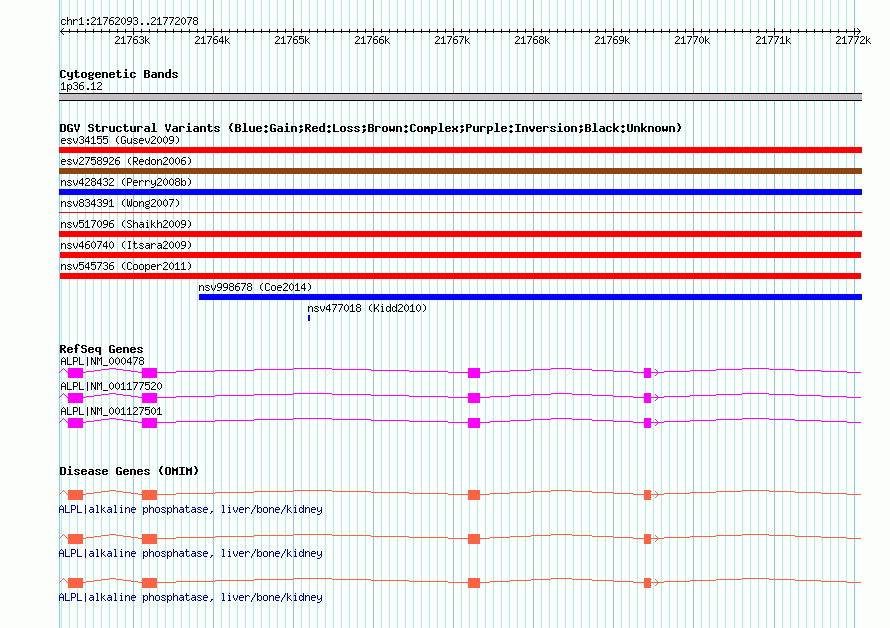Click the tiny blue mark for nsv477018
This screenshot has width=890, height=628.
pyautogui.click(x=309, y=318)
